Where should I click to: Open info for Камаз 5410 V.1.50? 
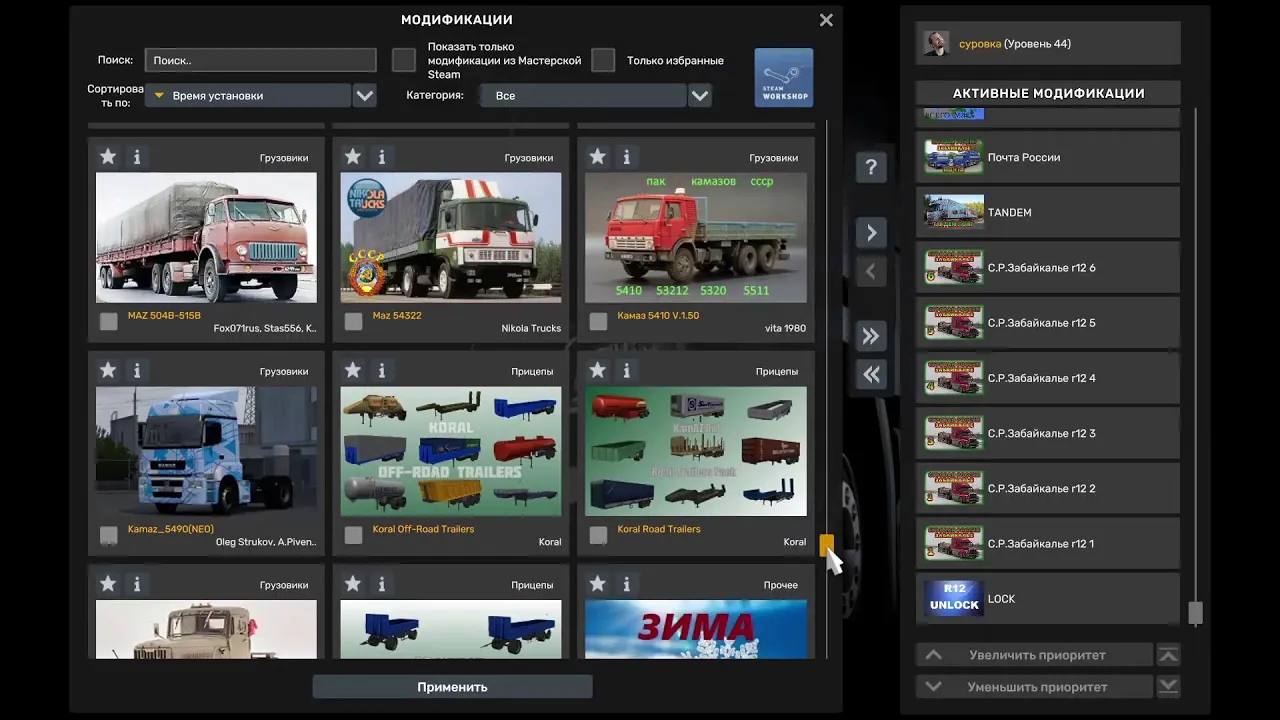pyautogui.click(x=626, y=157)
